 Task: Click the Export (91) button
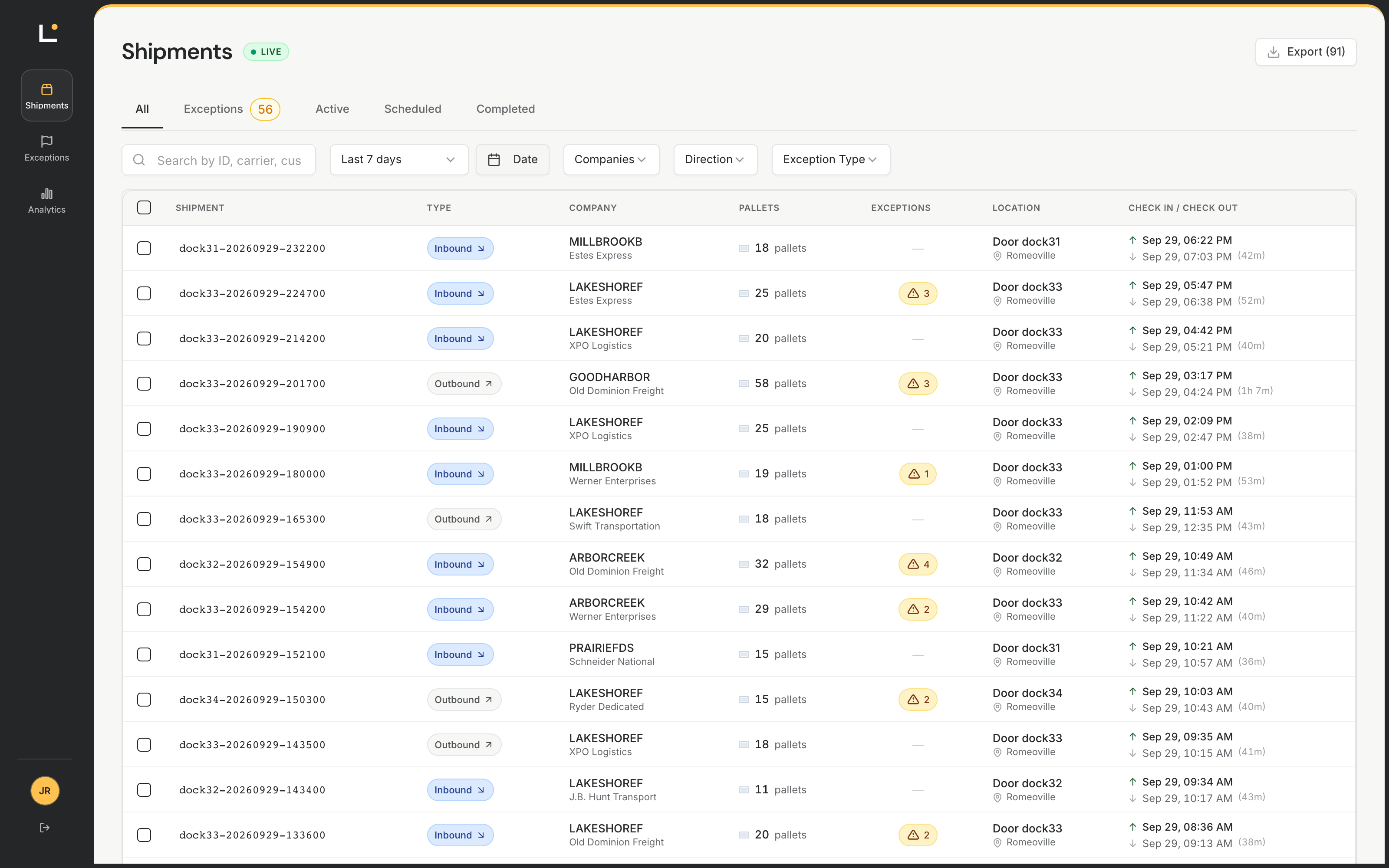coord(1306,52)
